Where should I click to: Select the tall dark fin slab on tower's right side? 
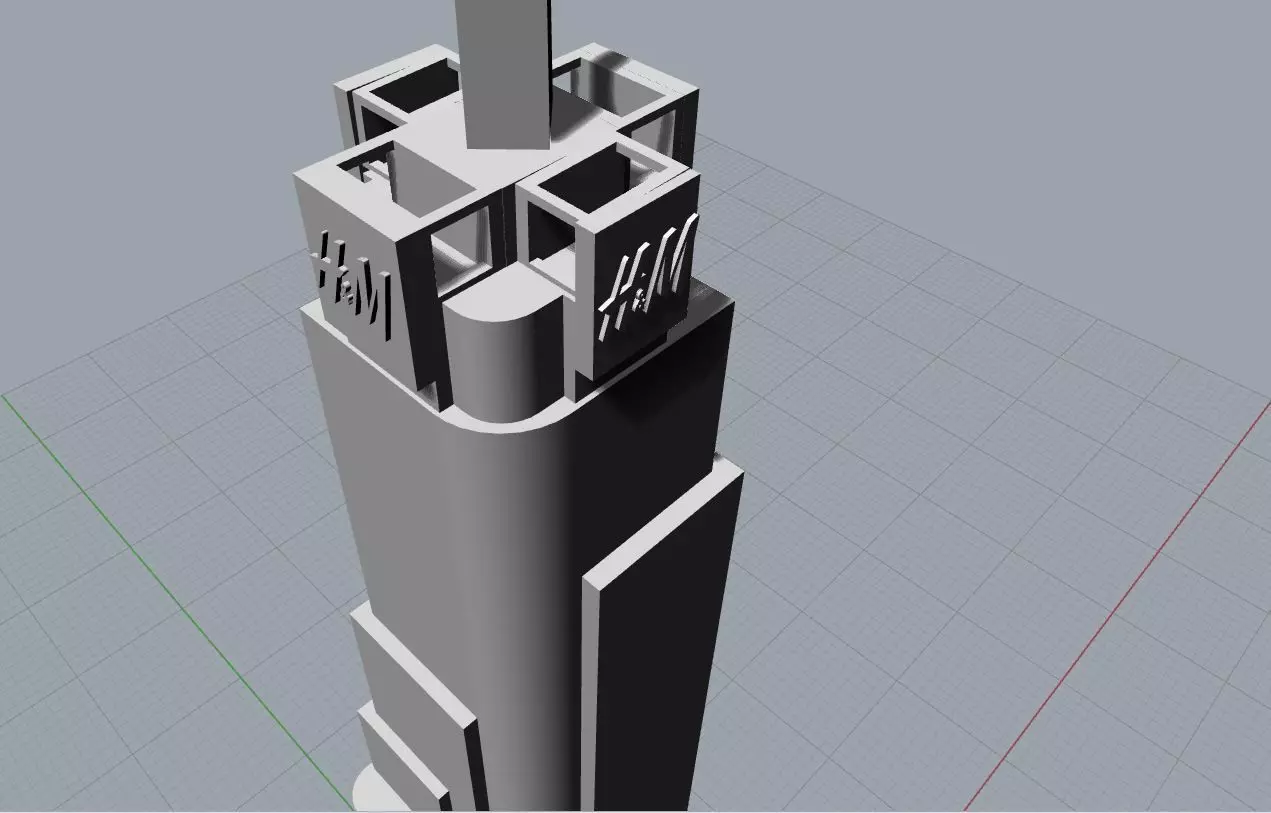(x=661, y=635)
